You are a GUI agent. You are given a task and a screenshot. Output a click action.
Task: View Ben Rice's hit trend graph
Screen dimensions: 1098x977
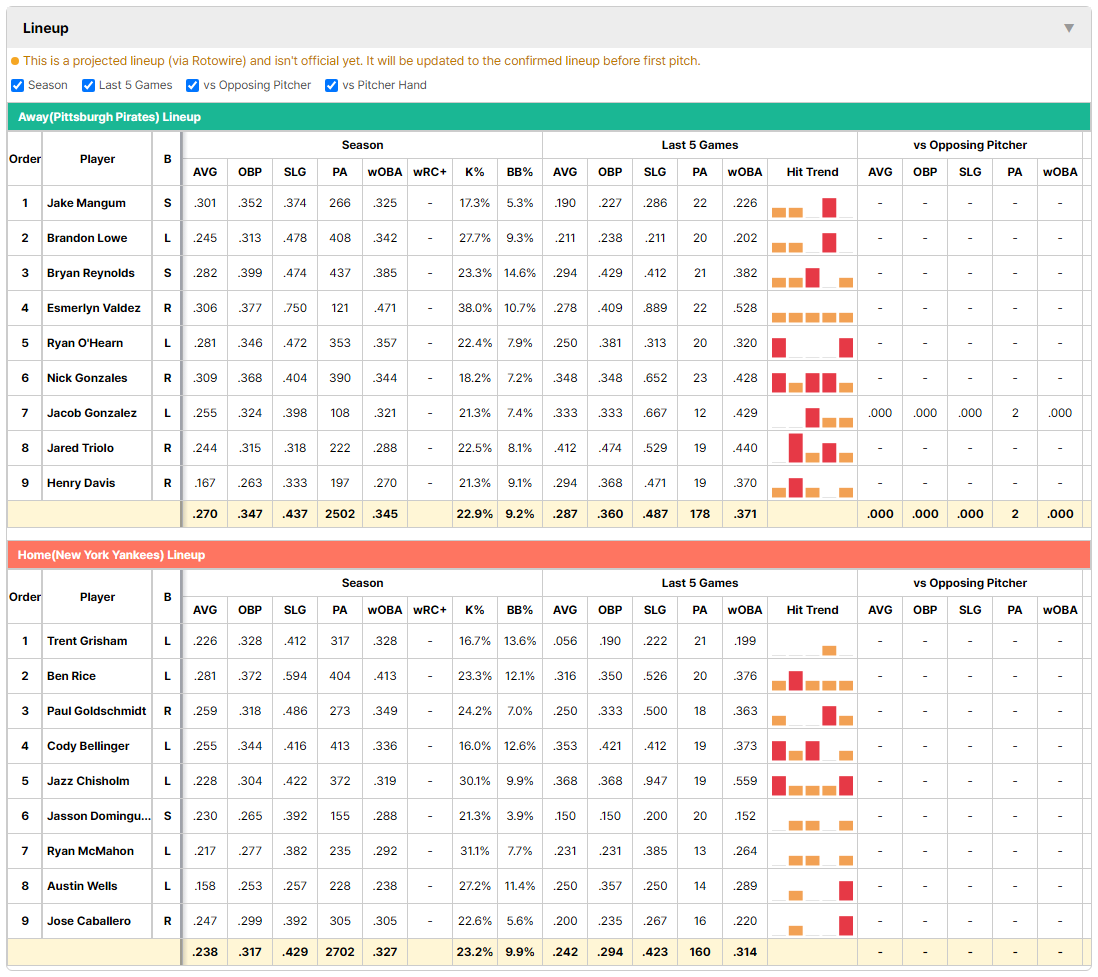(812, 679)
